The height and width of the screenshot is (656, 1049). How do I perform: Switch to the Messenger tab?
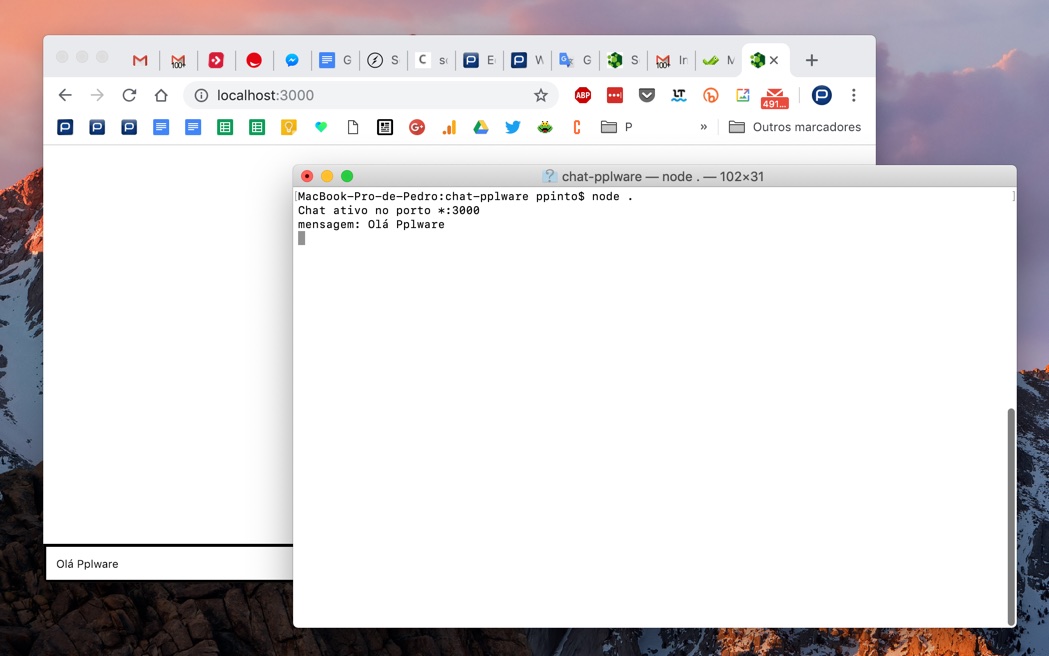pos(292,60)
